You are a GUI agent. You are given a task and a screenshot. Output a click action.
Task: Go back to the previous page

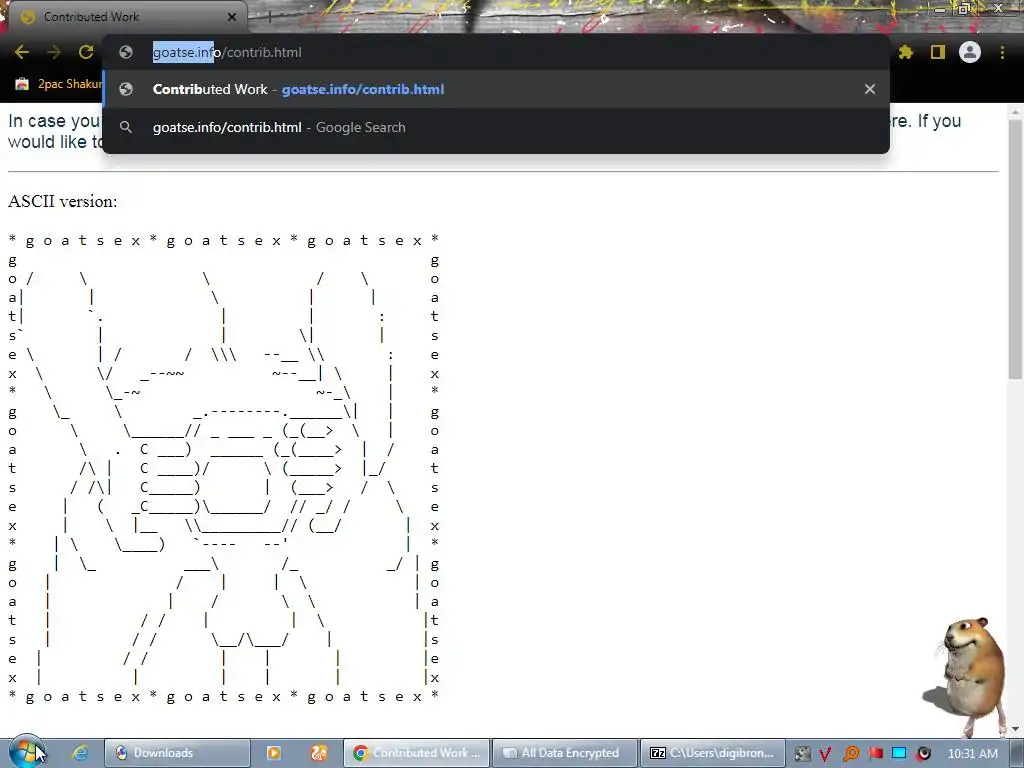pyautogui.click(x=22, y=52)
